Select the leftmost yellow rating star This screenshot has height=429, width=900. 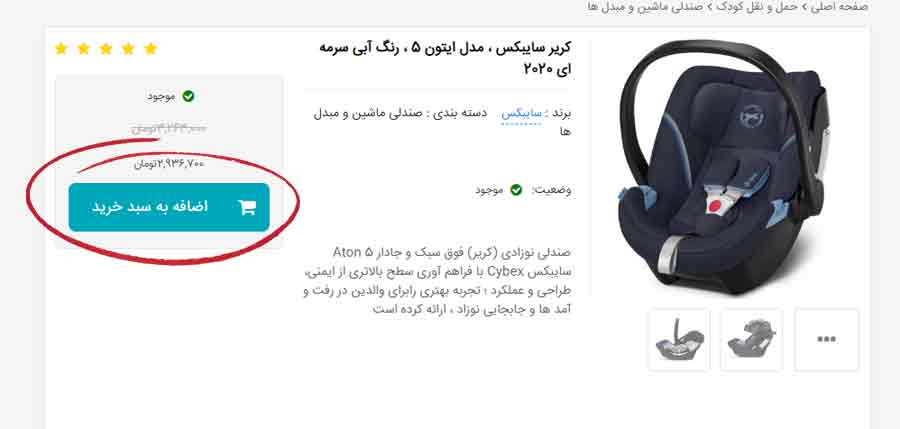[61, 49]
